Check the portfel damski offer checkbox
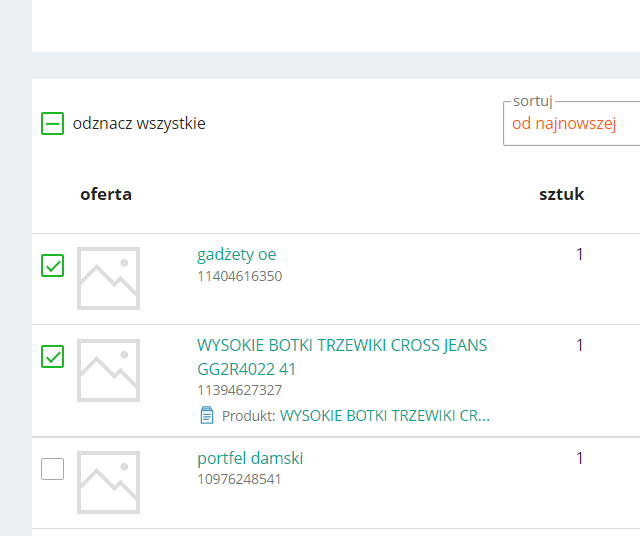Screen dimensions: 640x536 click(x=52, y=468)
